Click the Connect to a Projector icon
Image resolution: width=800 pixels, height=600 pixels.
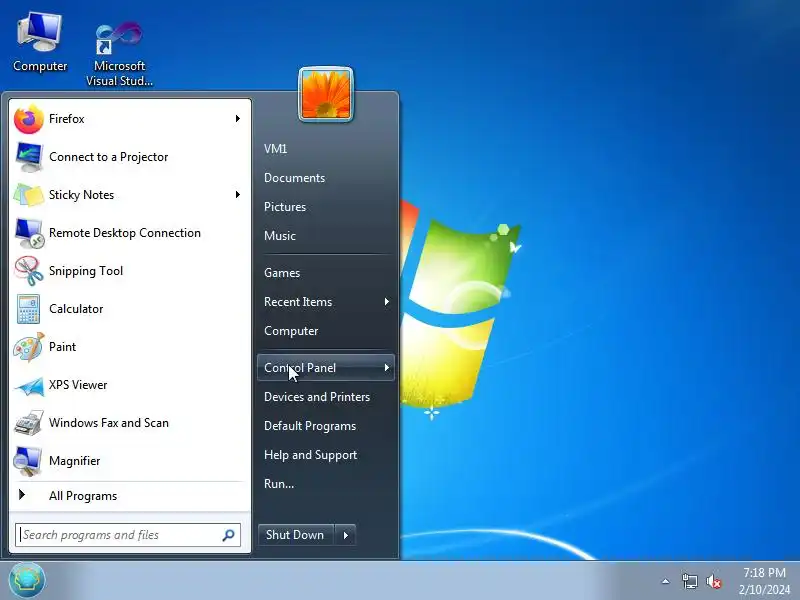click(29, 157)
